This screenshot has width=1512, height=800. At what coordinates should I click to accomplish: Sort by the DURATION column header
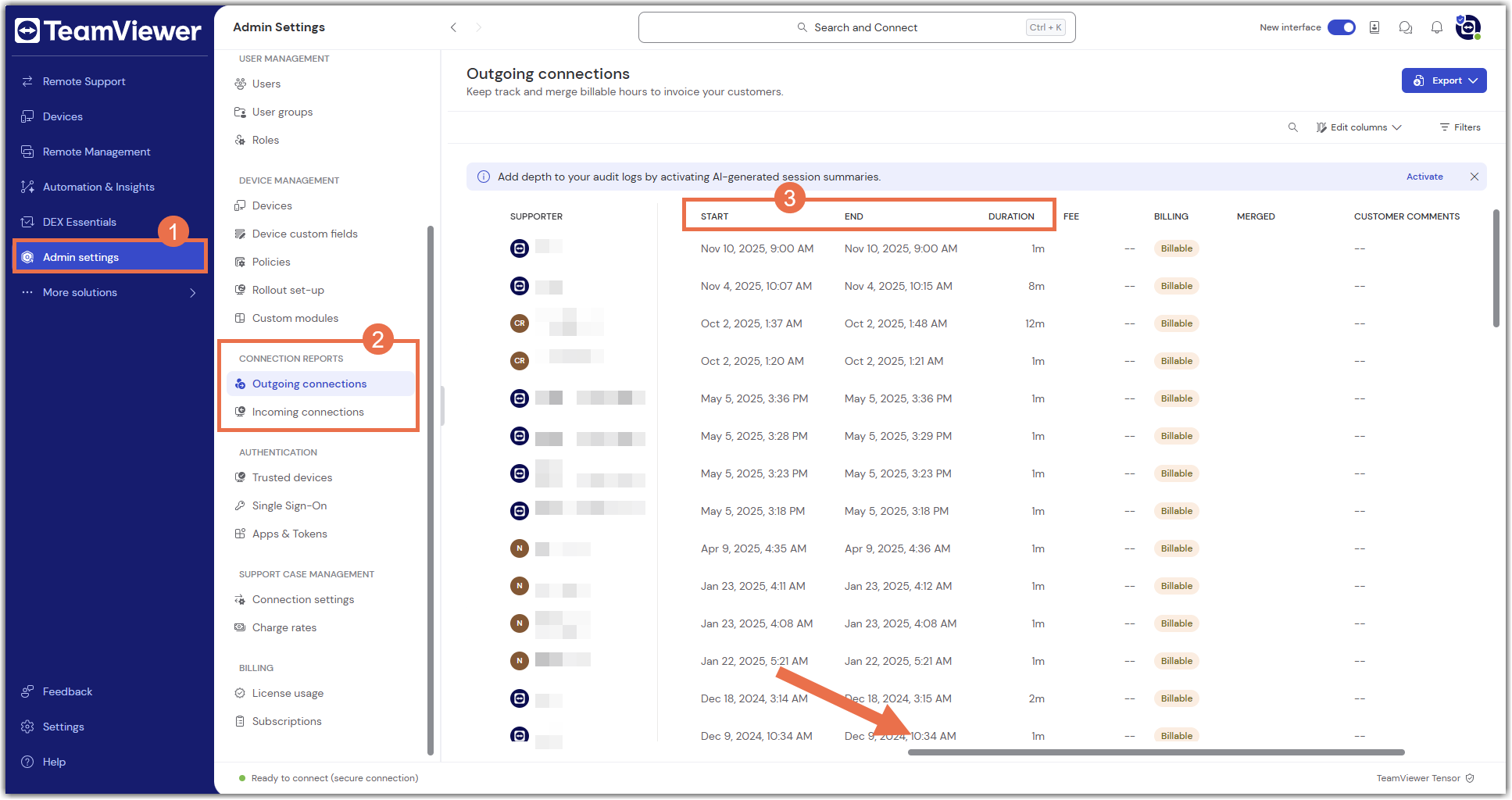coord(1011,216)
